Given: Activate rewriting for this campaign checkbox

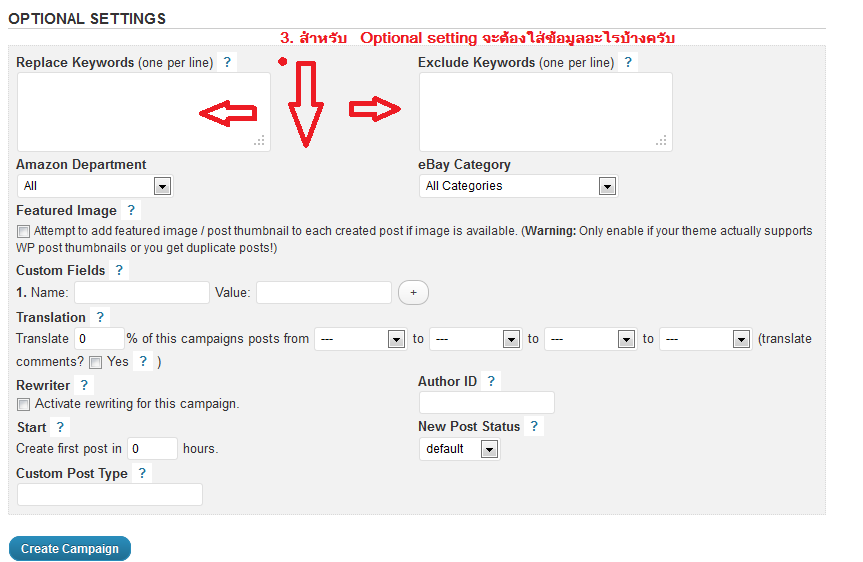Looking at the screenshot, I should pyautogui.click(x=23, y=405).
